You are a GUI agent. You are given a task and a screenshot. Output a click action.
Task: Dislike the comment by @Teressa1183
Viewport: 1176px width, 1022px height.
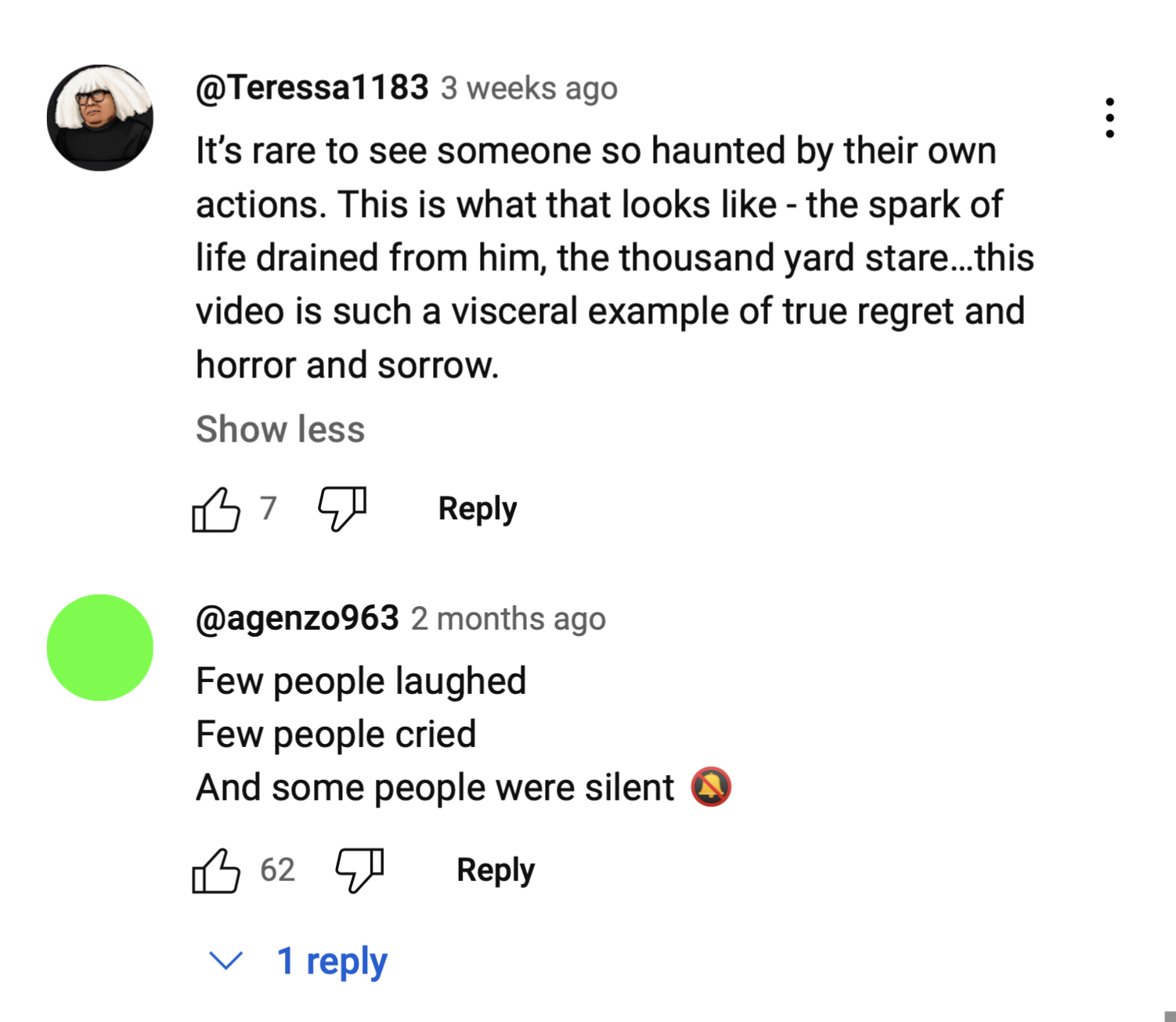click(x=342, y=508)
